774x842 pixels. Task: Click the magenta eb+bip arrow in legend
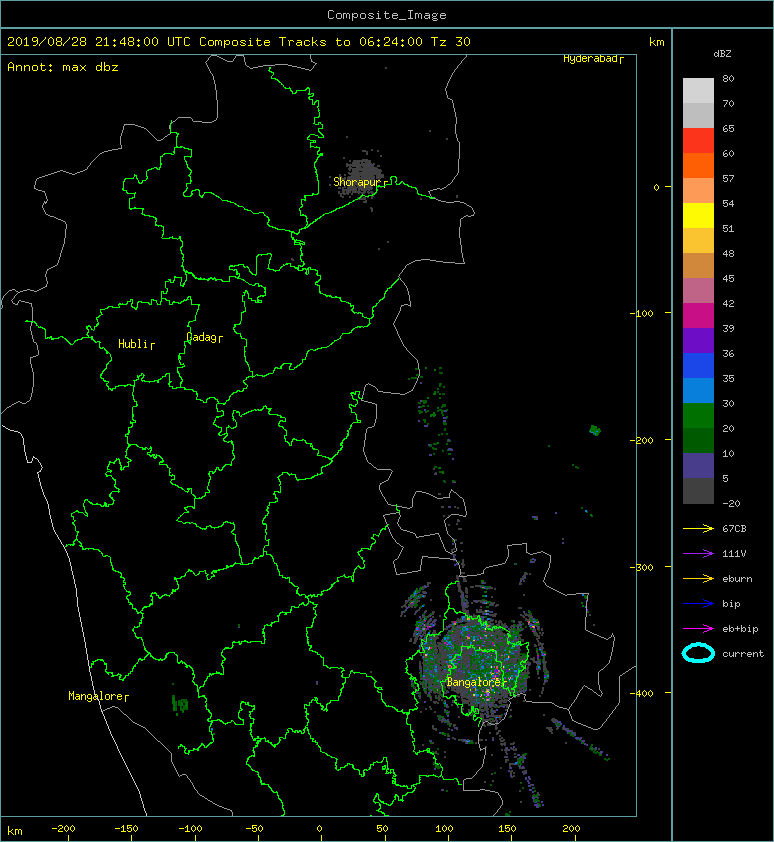698,628
